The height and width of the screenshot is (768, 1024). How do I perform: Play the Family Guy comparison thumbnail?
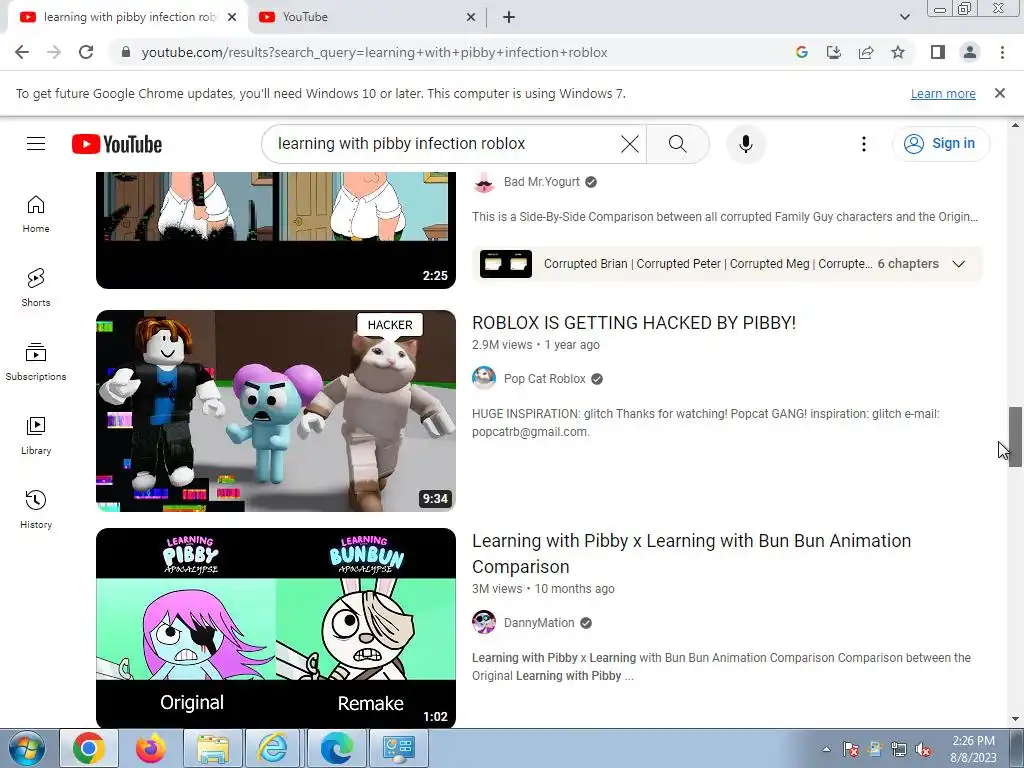276,230
